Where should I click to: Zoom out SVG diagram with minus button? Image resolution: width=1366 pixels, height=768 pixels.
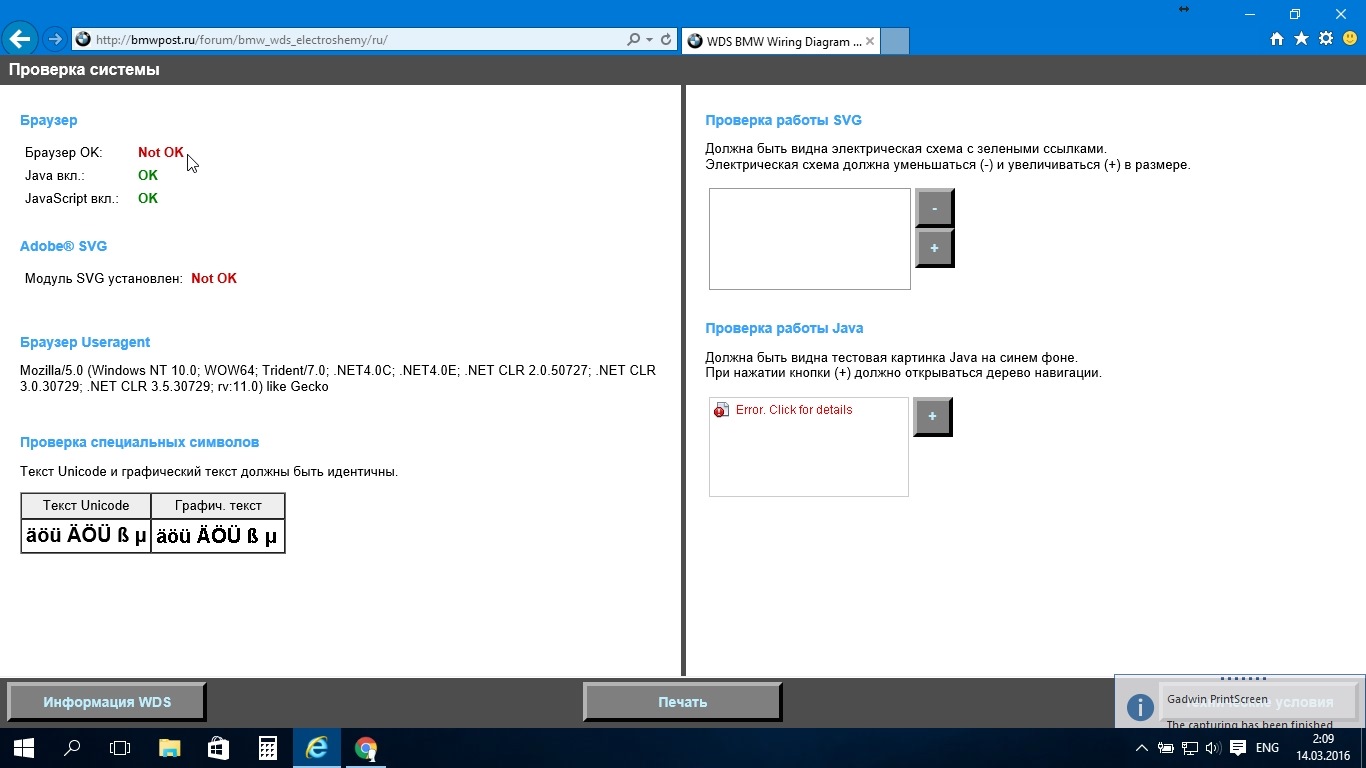pos(934,208)
